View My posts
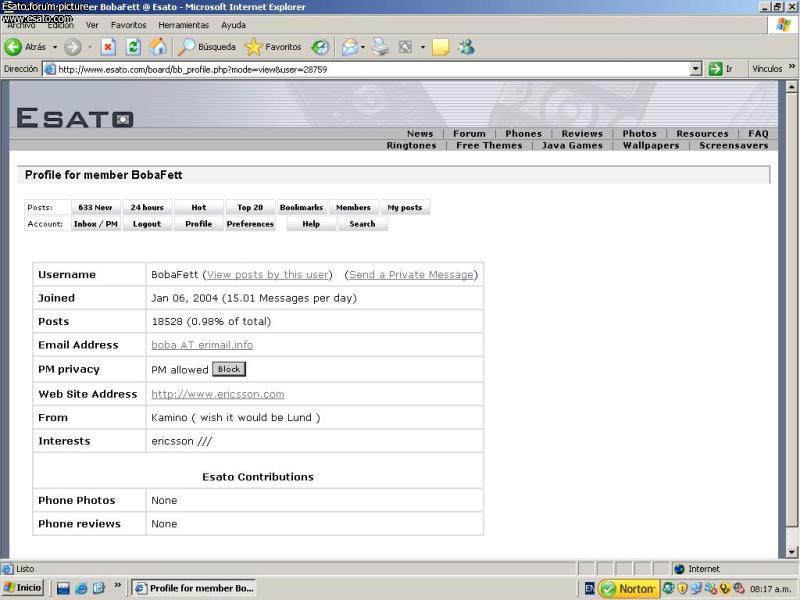Image resolution: width=800 pixels, height=600 pixels. [405, 207]
